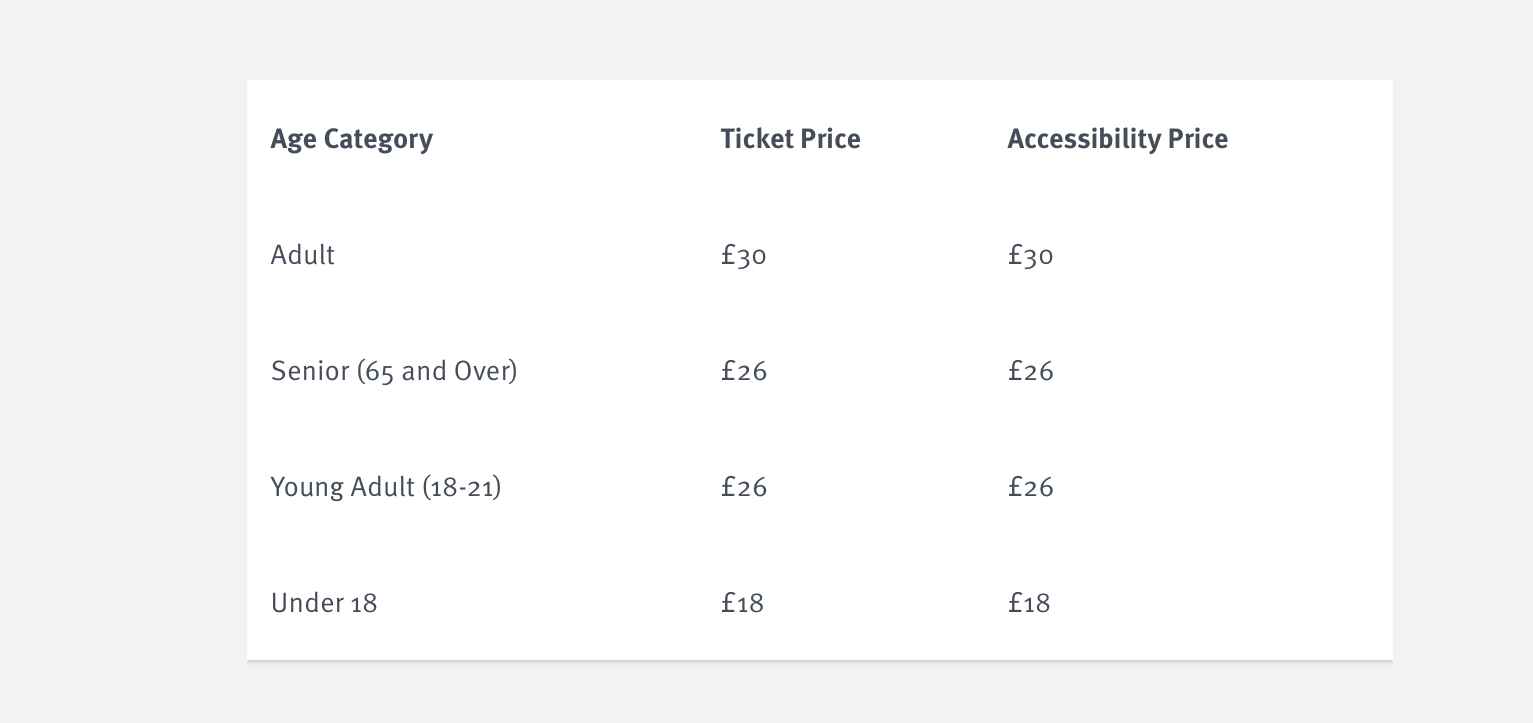Screen dimensions: 1533x723
Task: Click the Senior accessibility price £26
Action: (x=1031, y=371)
